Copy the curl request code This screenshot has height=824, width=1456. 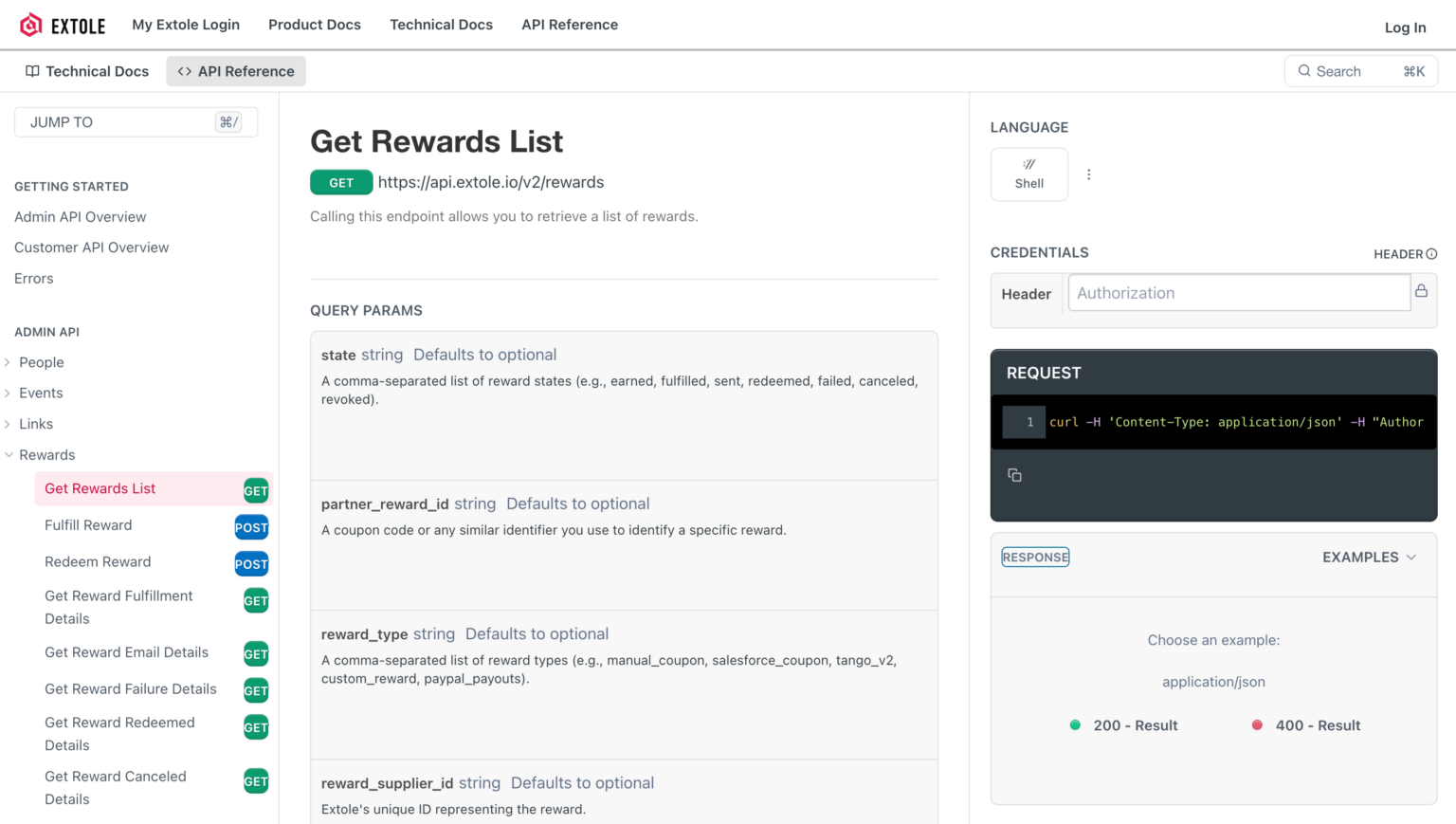1014,475
